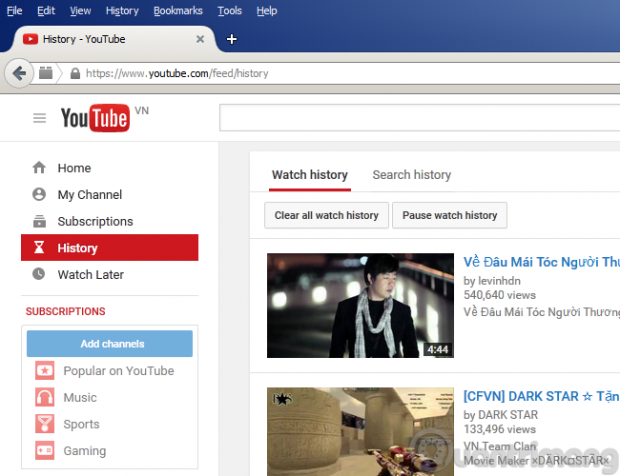Open the Edit menu
The image size is (620, 476).
click(46, 11)
